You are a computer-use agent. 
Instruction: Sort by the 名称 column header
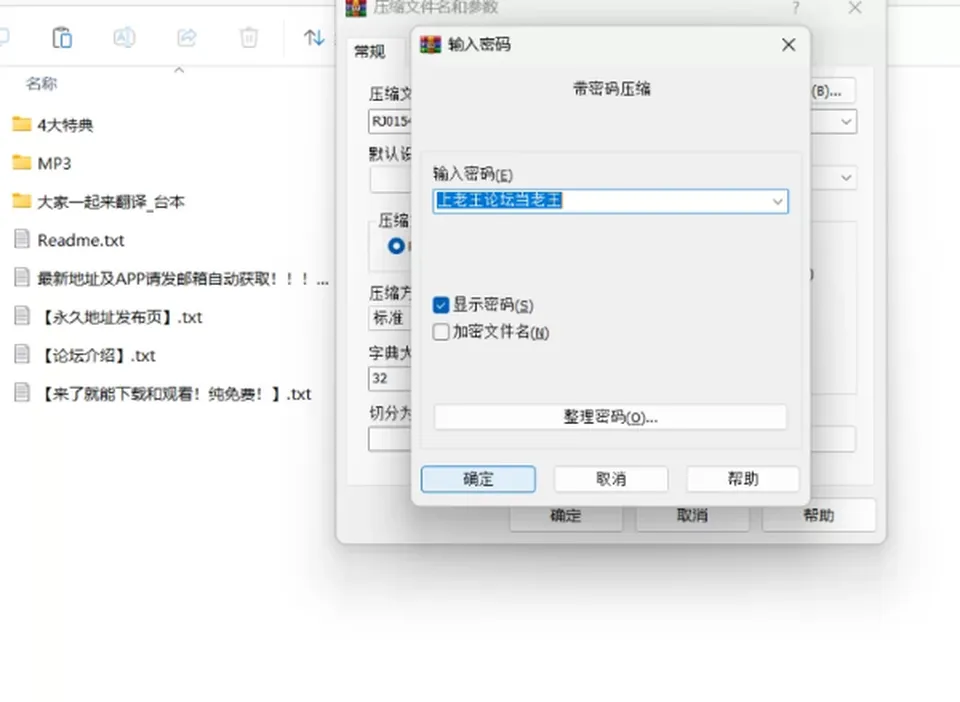coord(42,83)
